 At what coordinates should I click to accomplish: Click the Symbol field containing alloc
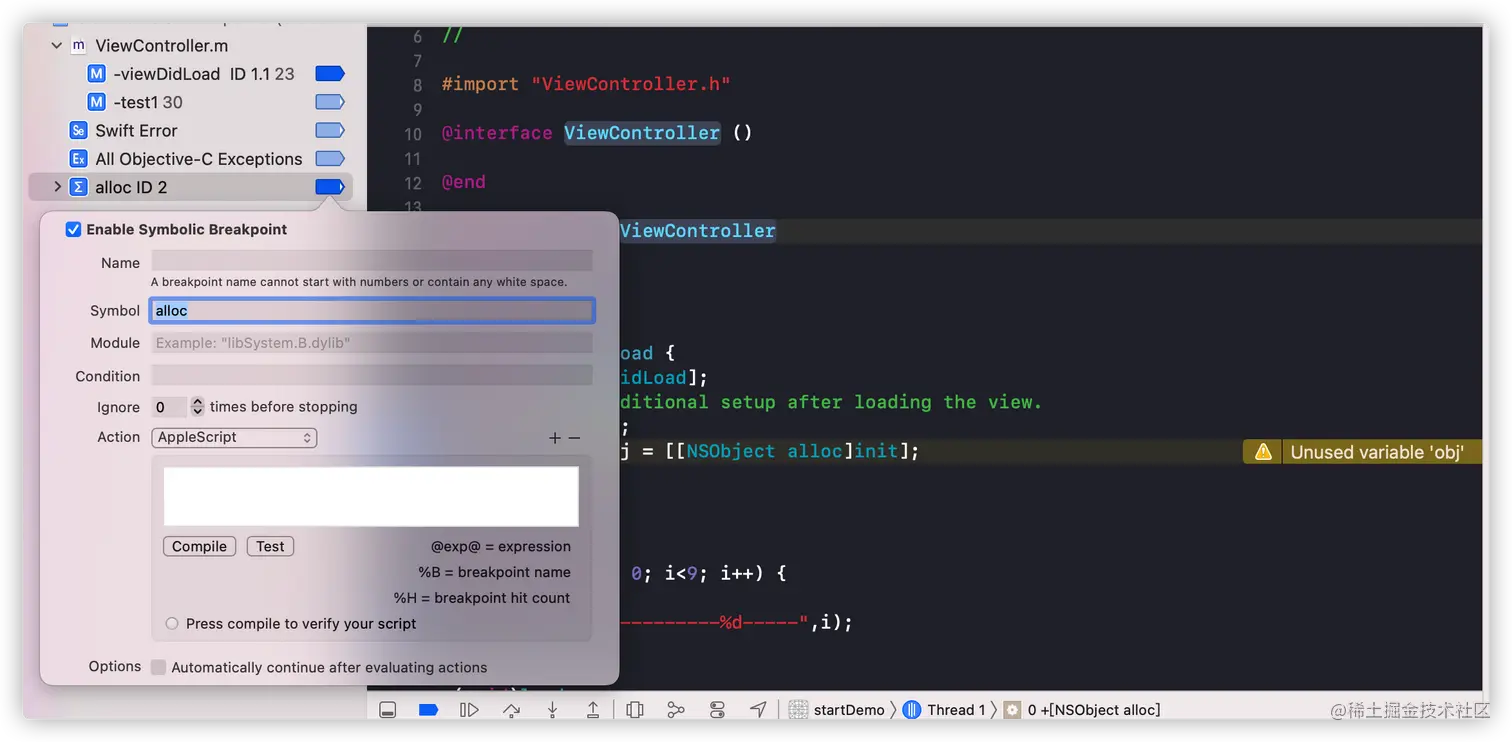click(x=372, y=311)
